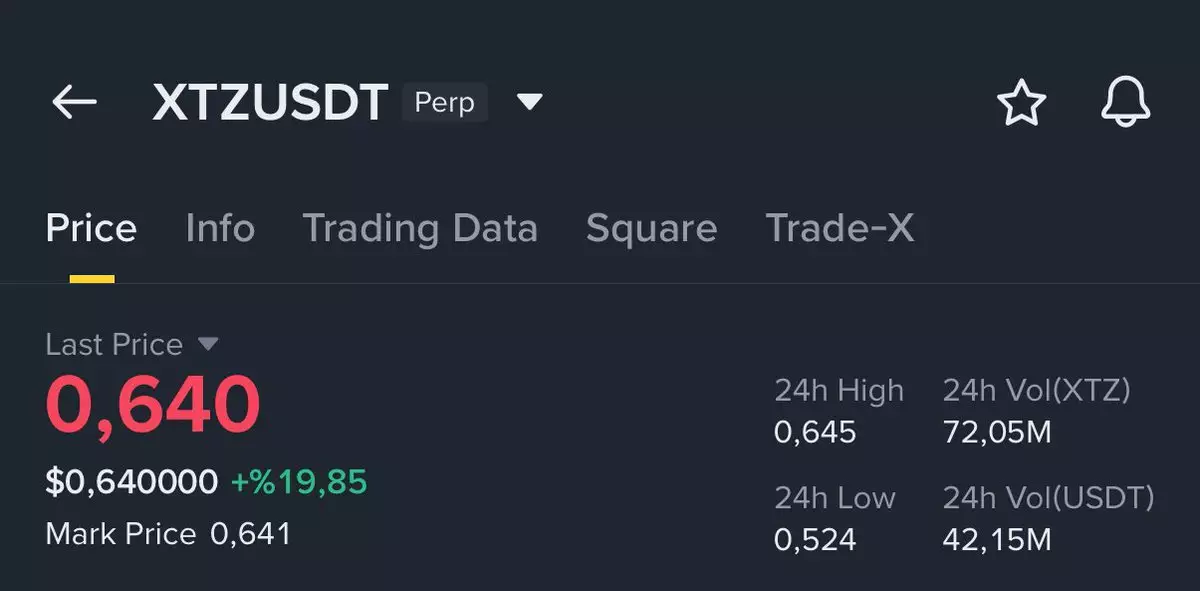The height and width of the screenshot is (591, 1200).
Task: Open the Trading Data tab
Action: pyautogui.click(x=420, y=228)
